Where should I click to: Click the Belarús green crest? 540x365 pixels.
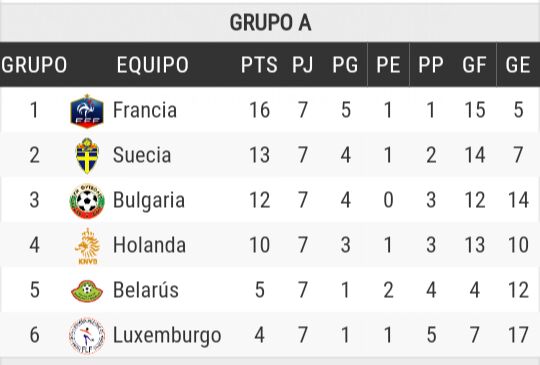(87, 291)
